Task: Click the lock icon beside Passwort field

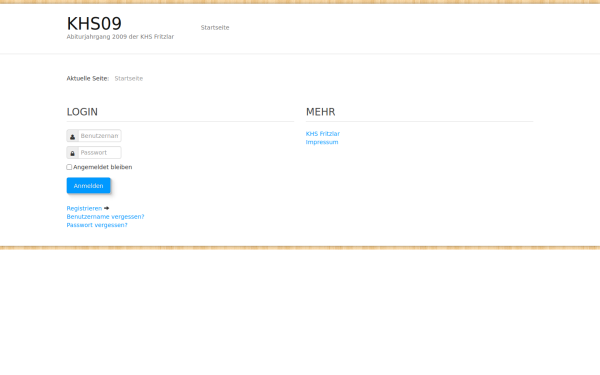Action: point(72,153)
